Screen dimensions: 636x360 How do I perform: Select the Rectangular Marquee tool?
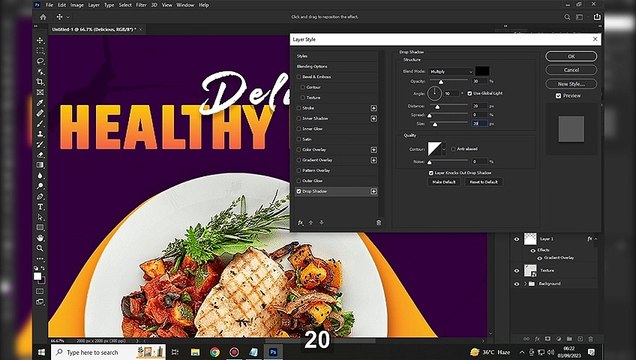coord(40,51)
